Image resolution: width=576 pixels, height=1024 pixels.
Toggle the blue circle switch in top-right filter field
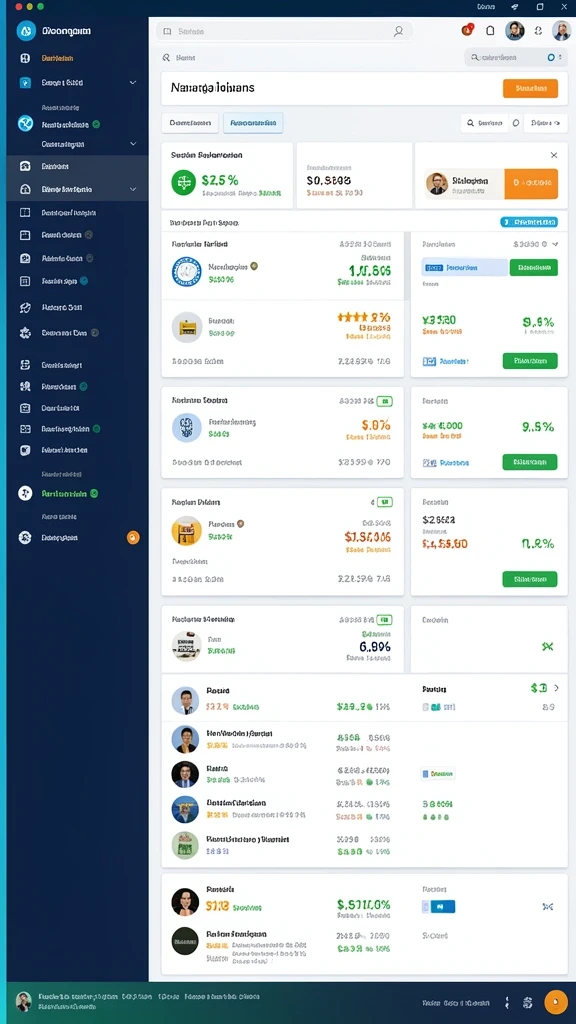point(551,57)
